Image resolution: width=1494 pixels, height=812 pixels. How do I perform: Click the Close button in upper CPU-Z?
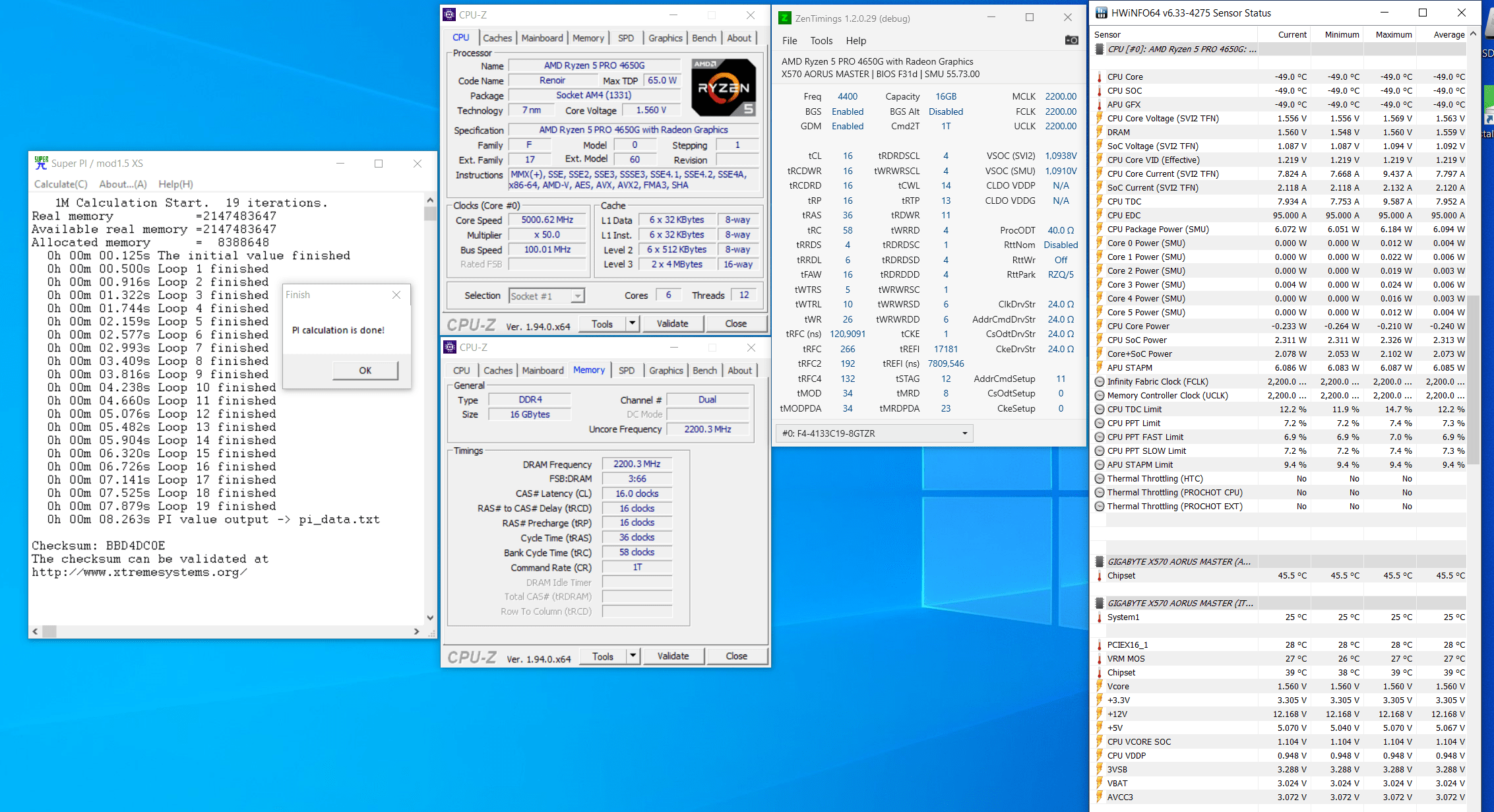pyautogui.click(x=736, y=323)
